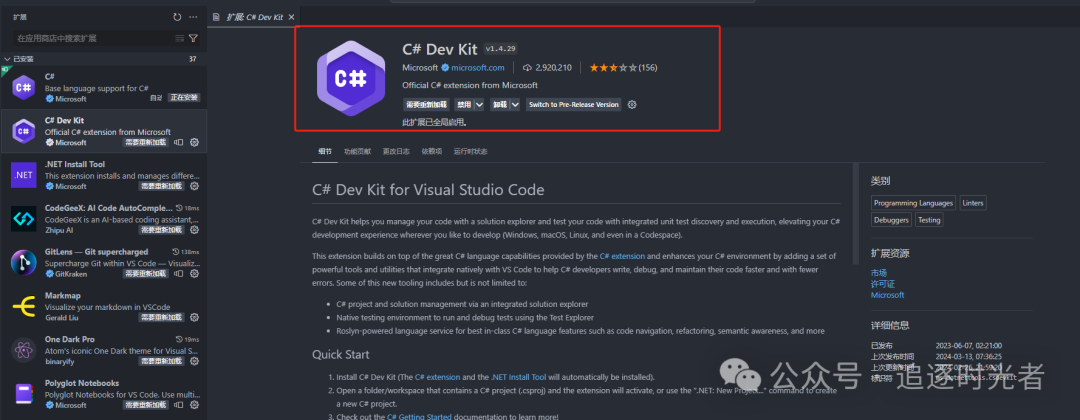Open manage gear for CodeGeeX
The width and height of the screenshot is (1080, 420).
coord(194,230)
